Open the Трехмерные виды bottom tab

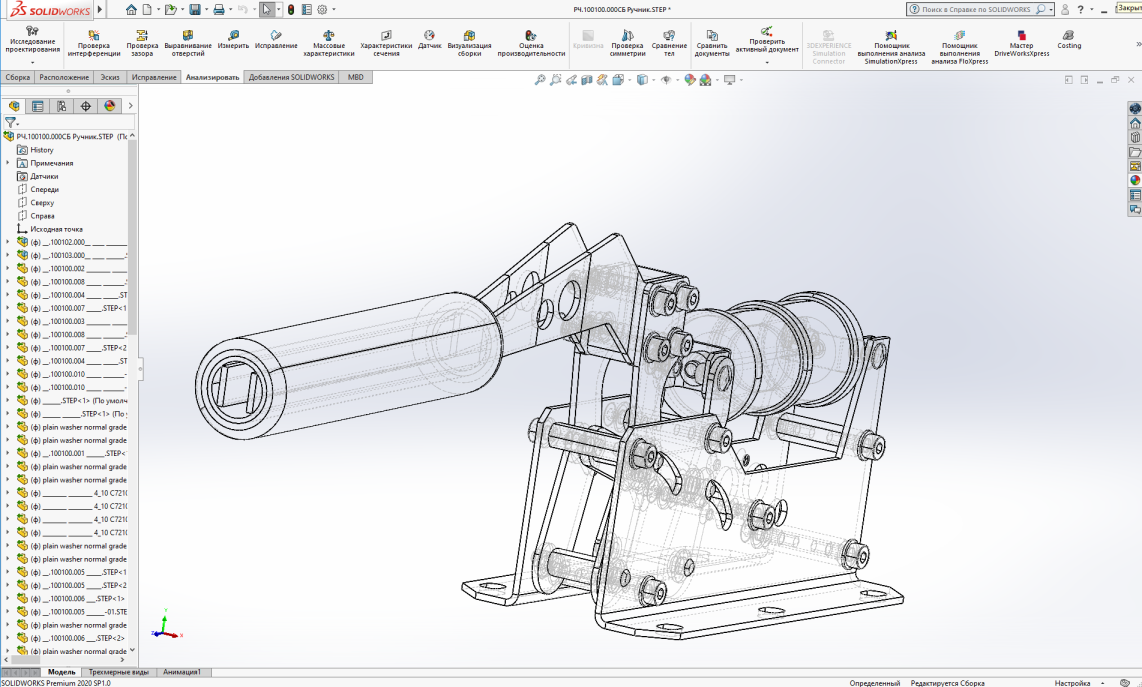tap(118, 673)
